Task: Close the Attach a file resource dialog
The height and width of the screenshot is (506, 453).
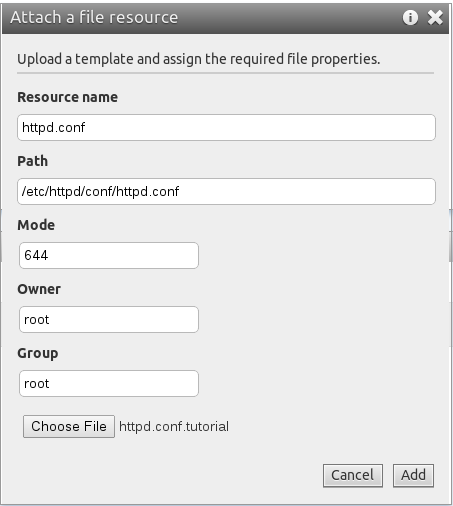Action: [x=435, y=17]
